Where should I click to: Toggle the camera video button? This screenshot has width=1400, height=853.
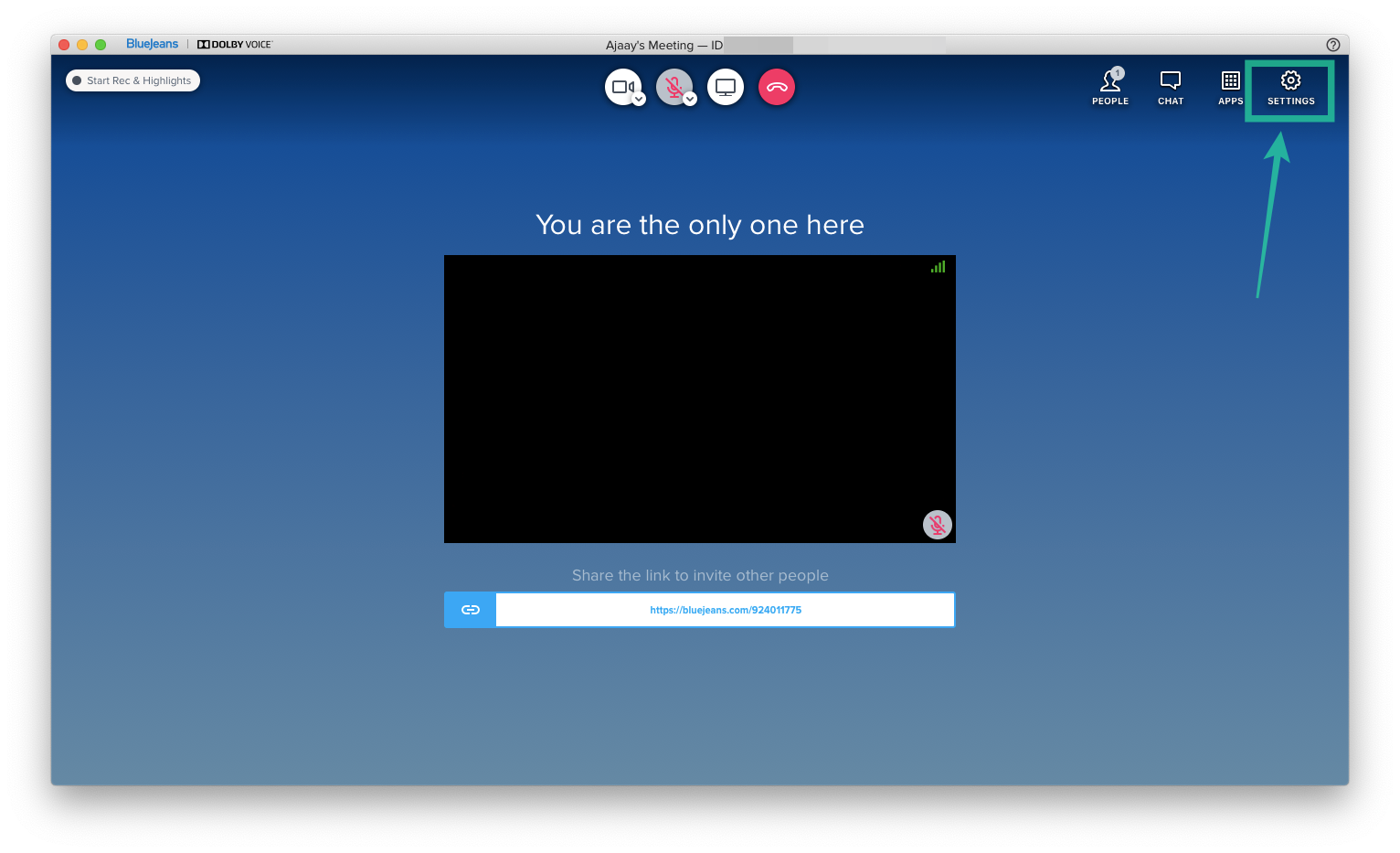pos(622,87)
